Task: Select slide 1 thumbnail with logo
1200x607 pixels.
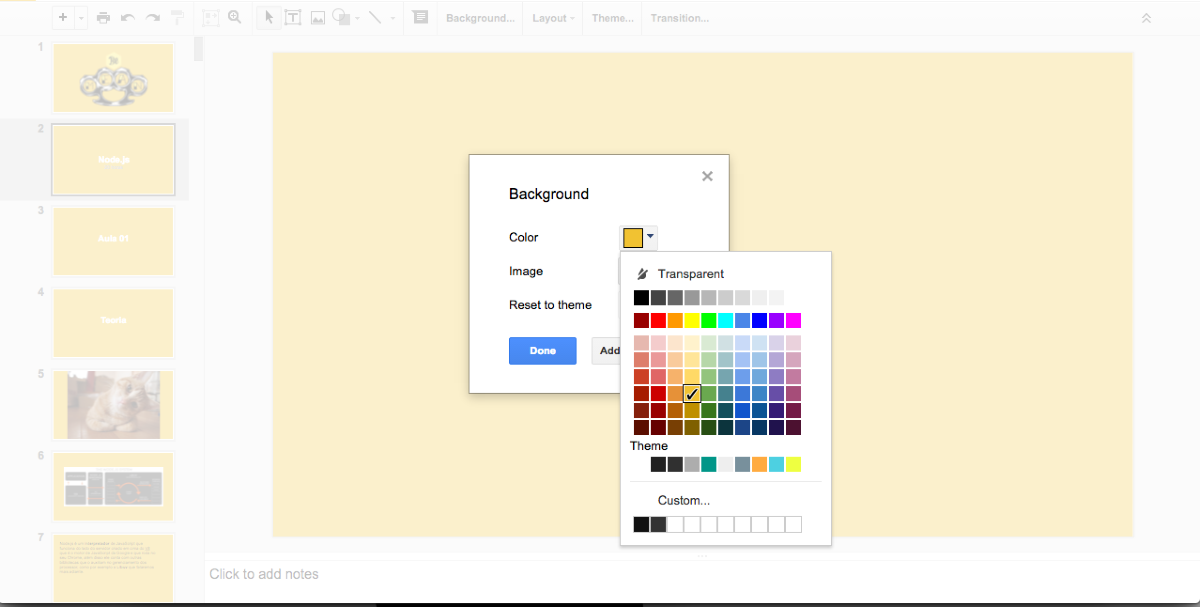Action: tap(113, 78)
